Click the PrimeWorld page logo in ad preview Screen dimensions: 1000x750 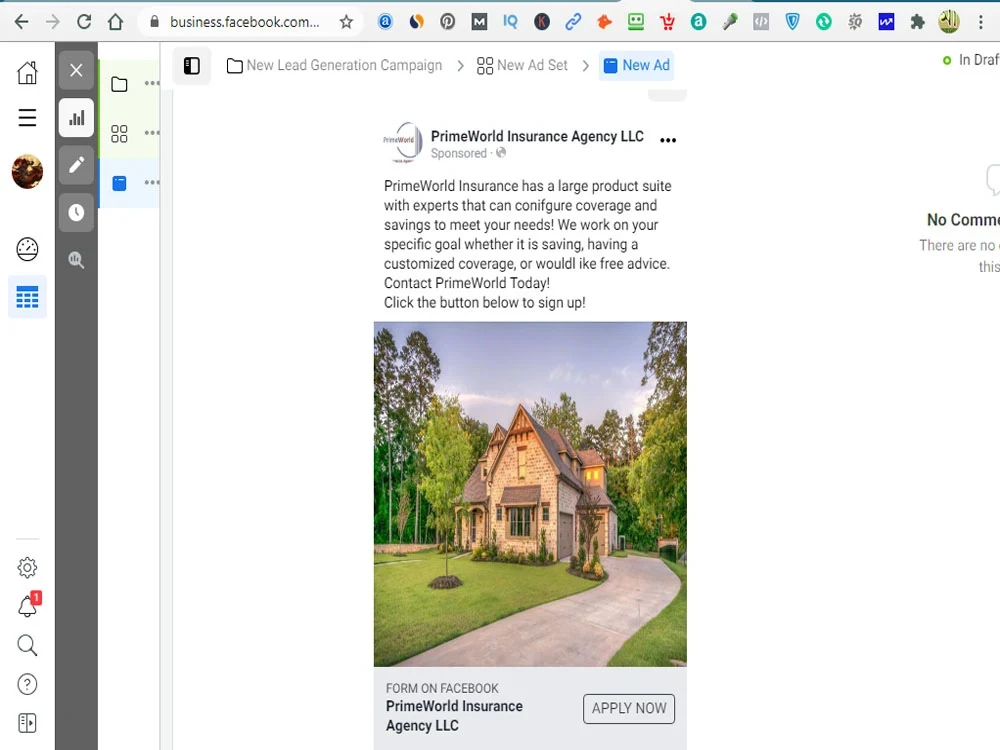click(x=402, y=143)
